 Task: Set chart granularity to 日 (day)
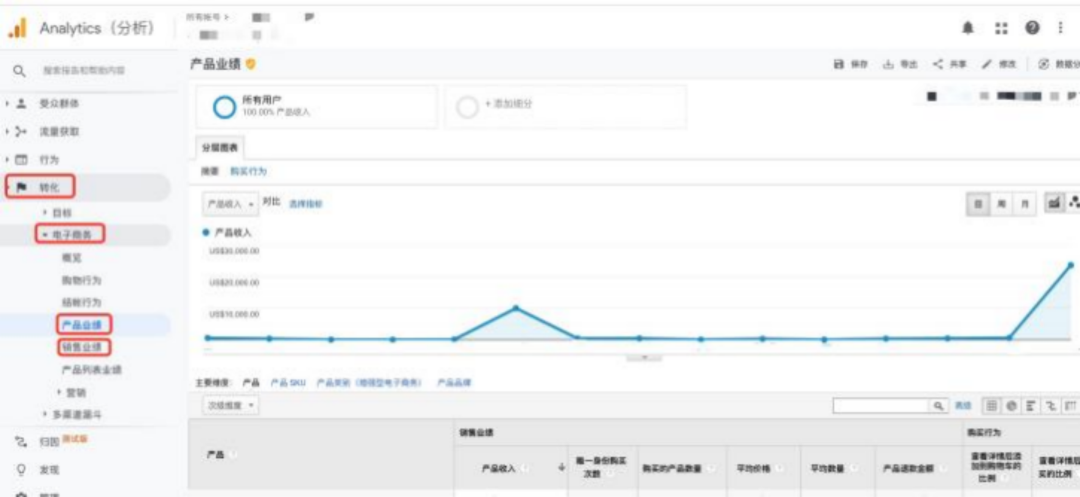click(979, 204)
